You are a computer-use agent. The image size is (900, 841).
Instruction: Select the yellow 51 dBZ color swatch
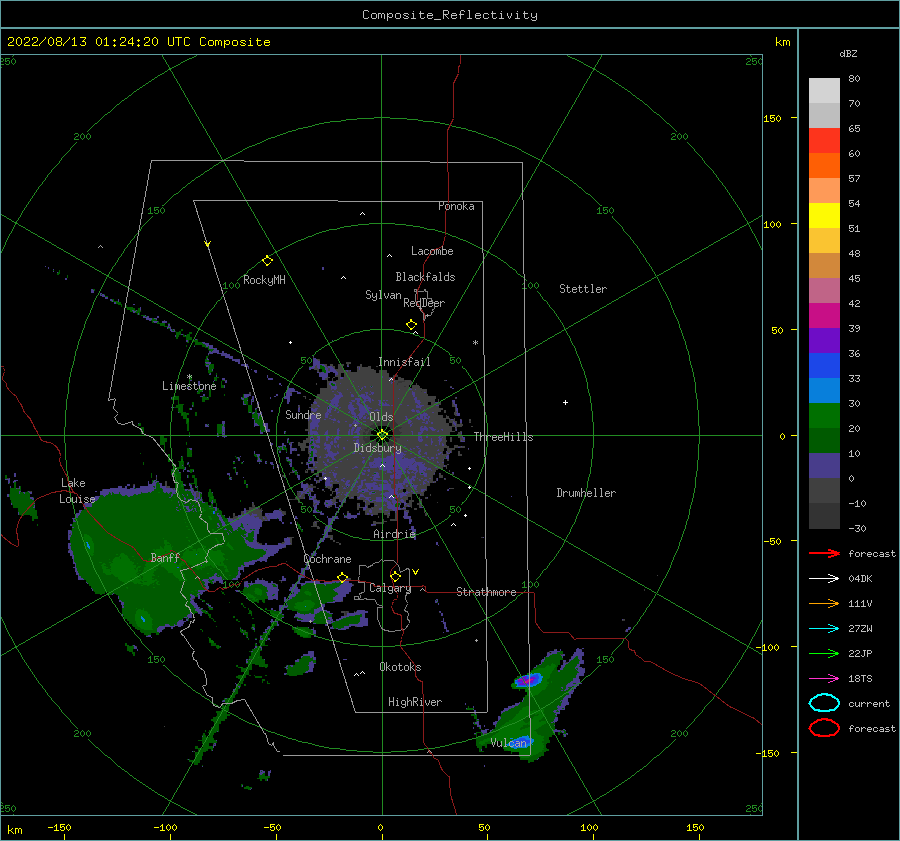(x=824, y=215)
